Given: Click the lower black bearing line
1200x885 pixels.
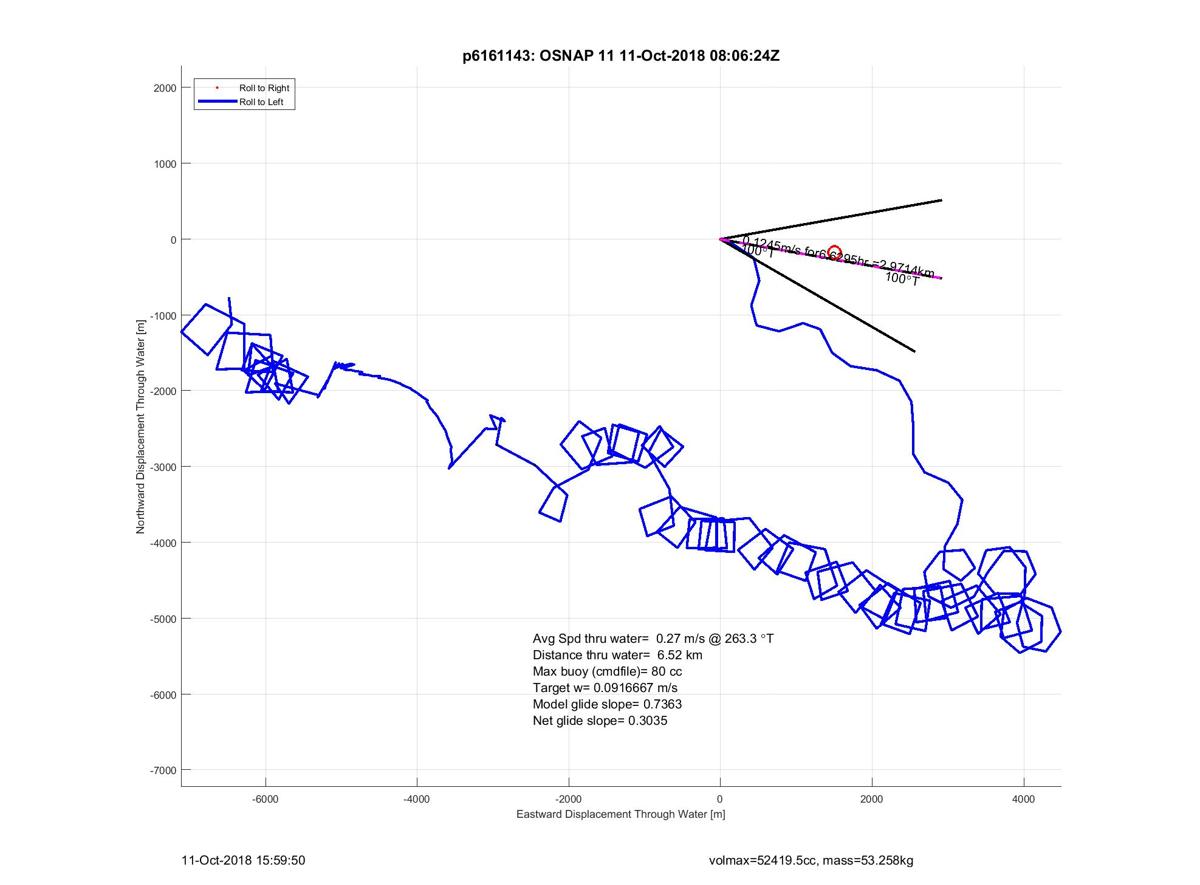Looking at the screenshot, I should tap(818, 295).
